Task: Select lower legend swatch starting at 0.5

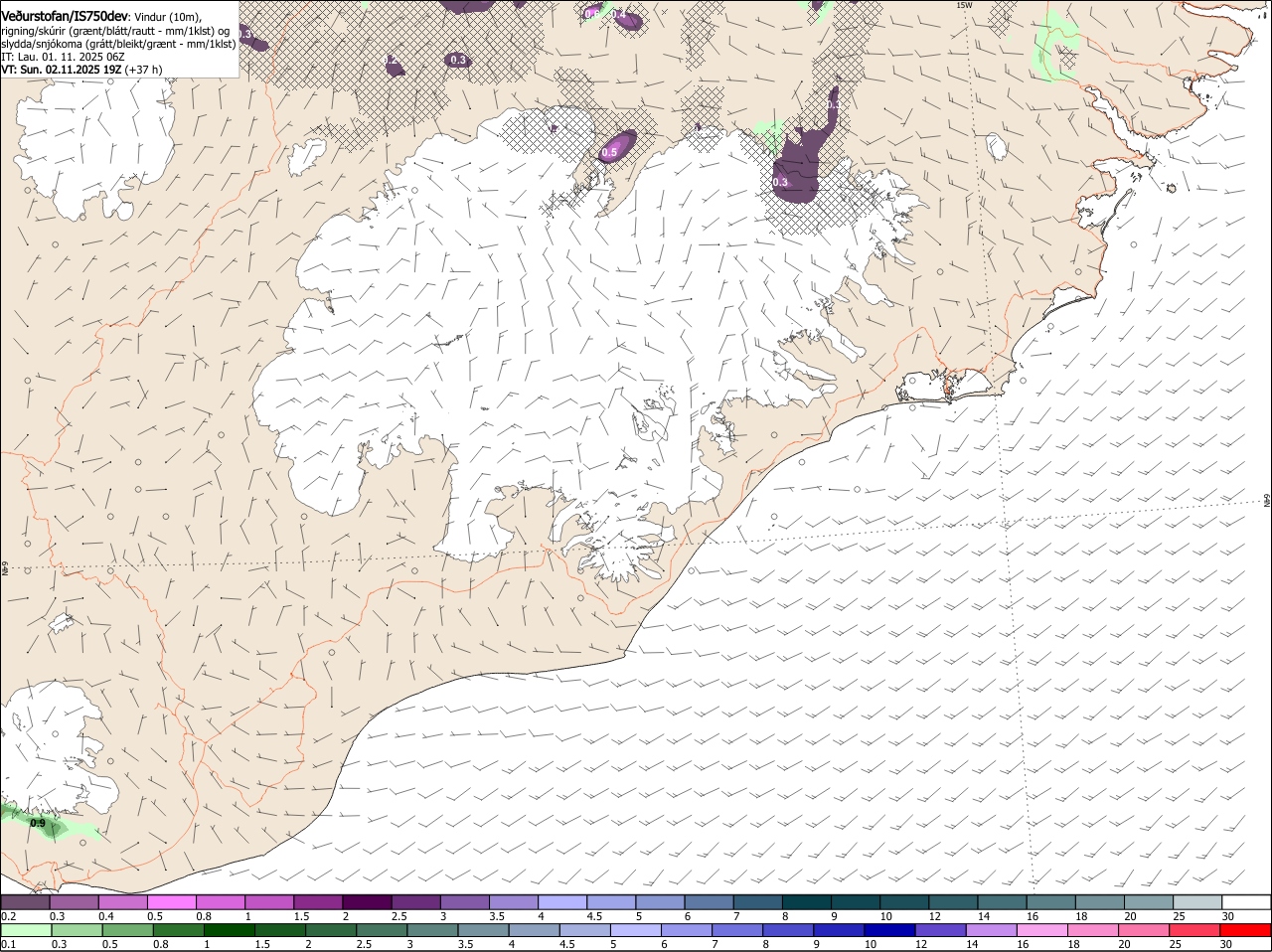Action: (x=126, y=930)
